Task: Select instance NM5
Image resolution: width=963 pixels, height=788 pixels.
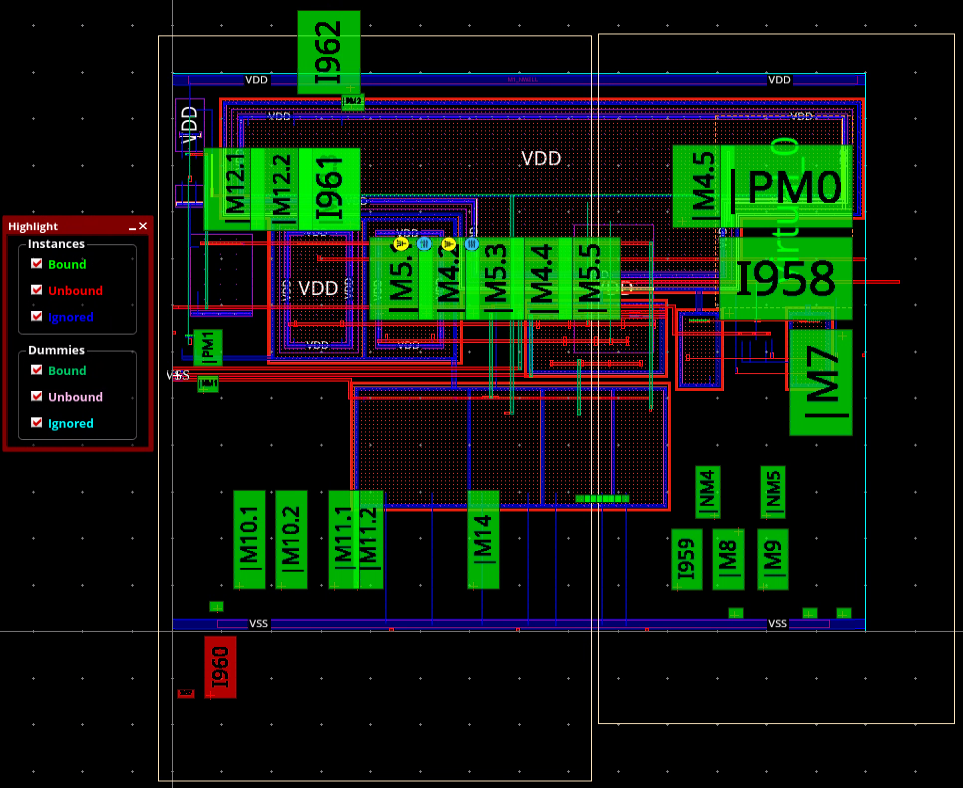Action: pos(773,492)
